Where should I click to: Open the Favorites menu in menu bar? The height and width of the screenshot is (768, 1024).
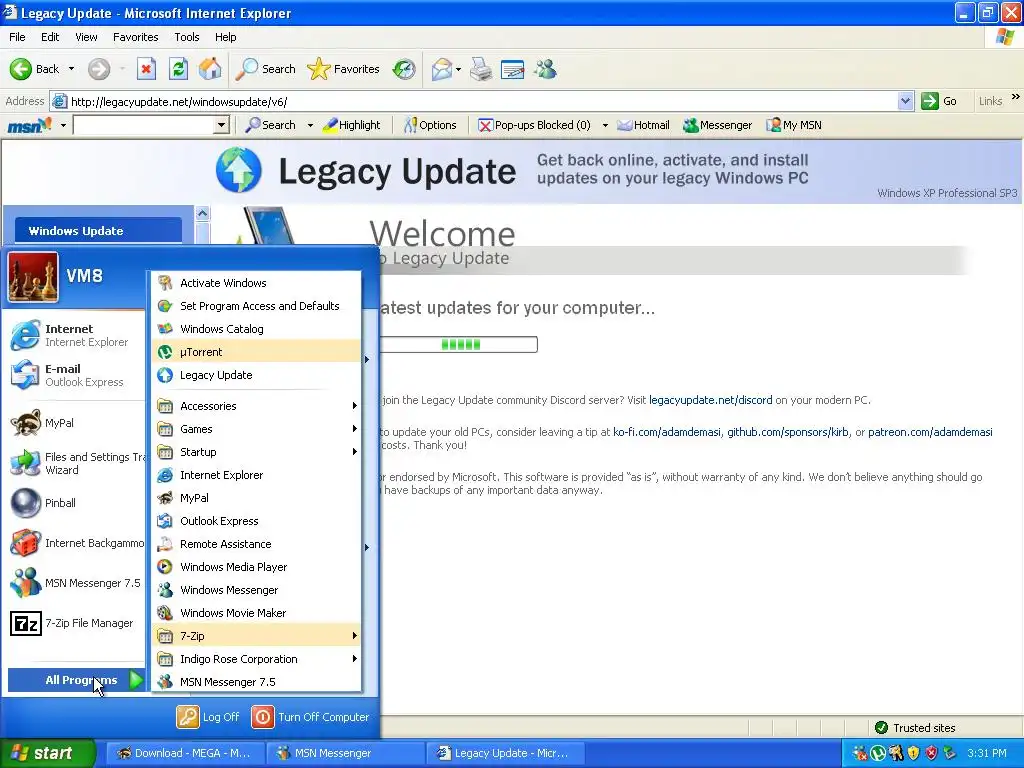(135, 37)
